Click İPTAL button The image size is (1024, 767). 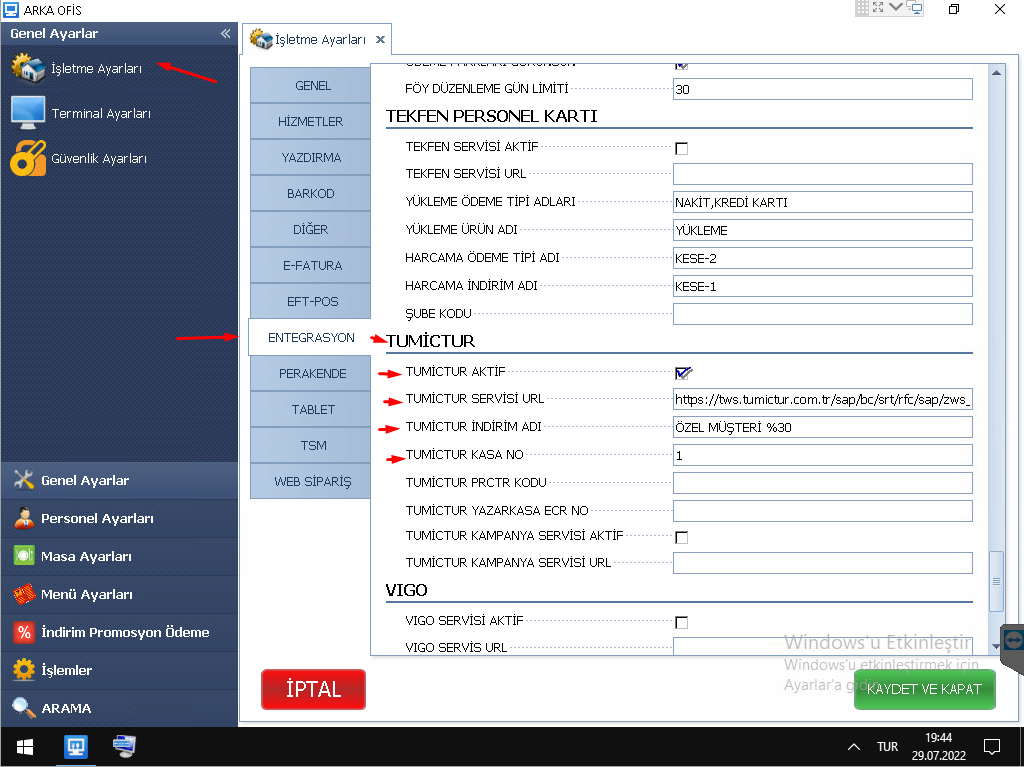[313, 689]
